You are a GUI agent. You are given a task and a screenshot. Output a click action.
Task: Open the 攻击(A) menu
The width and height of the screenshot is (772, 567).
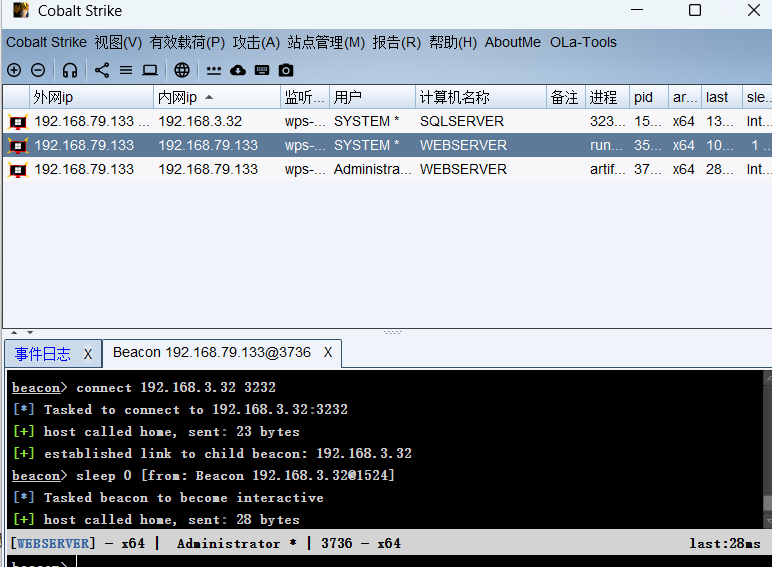click(256, 42)
